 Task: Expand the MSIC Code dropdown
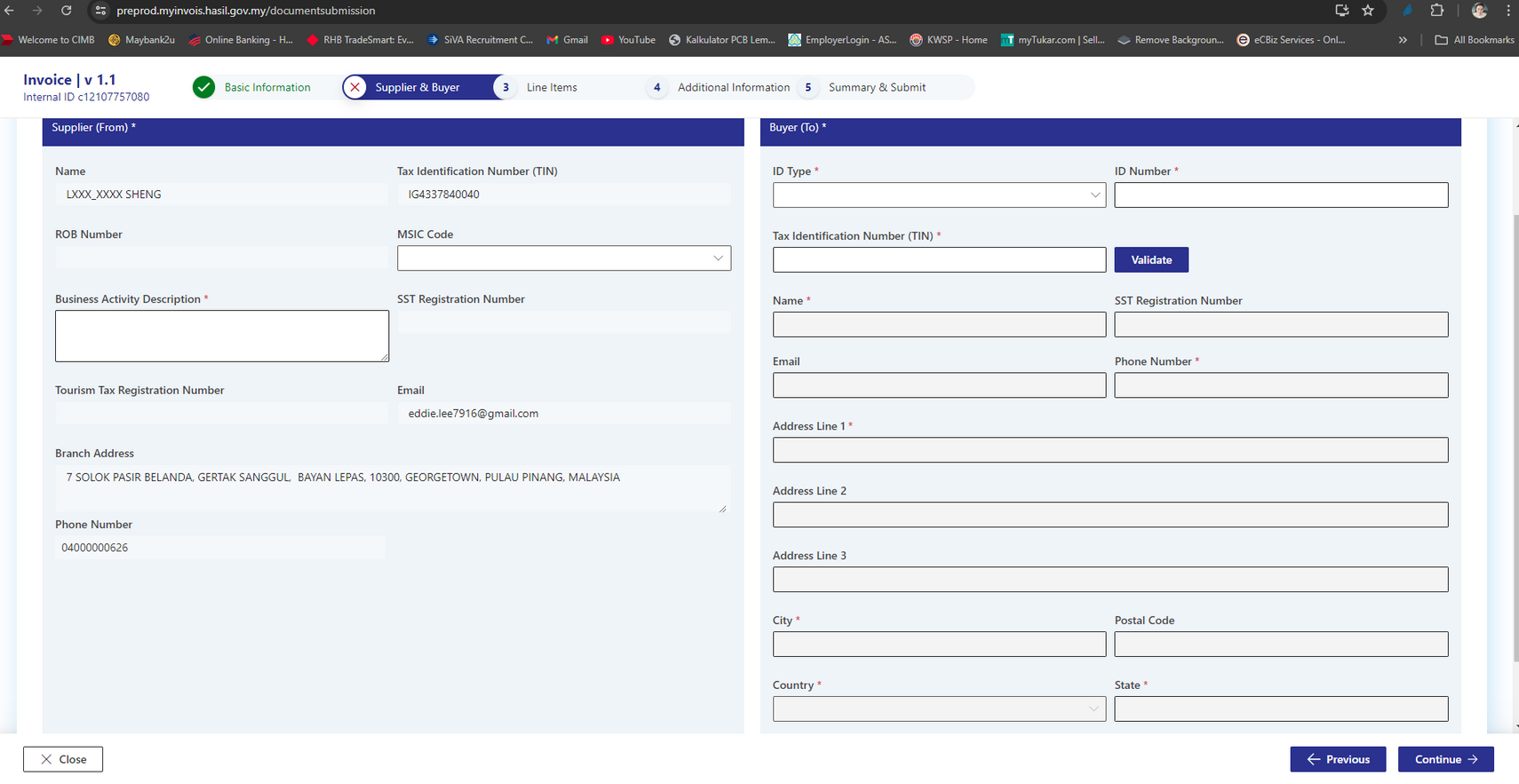[x=564, y=258]
